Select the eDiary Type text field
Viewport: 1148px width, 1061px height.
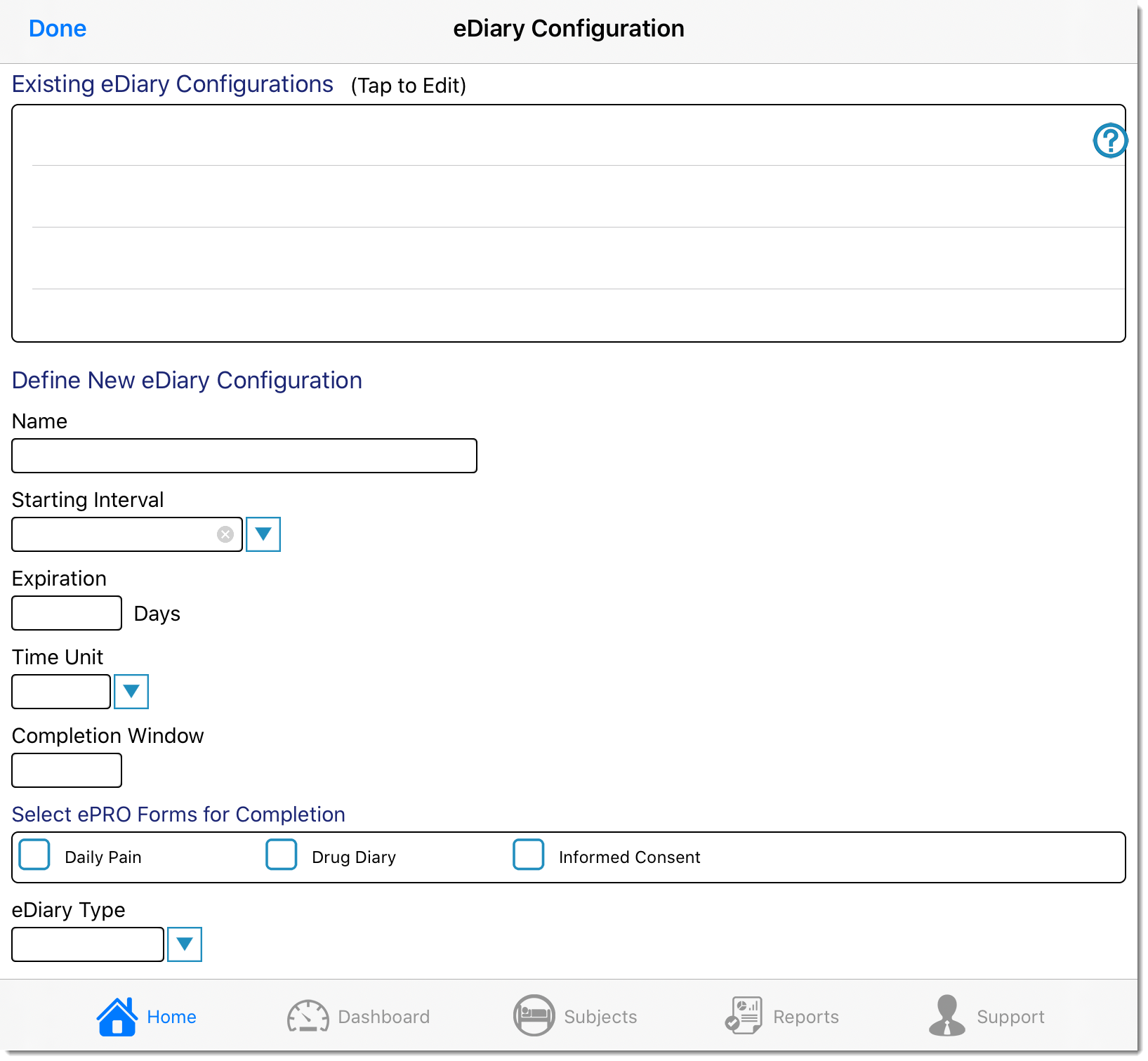[x=88, y=944]
